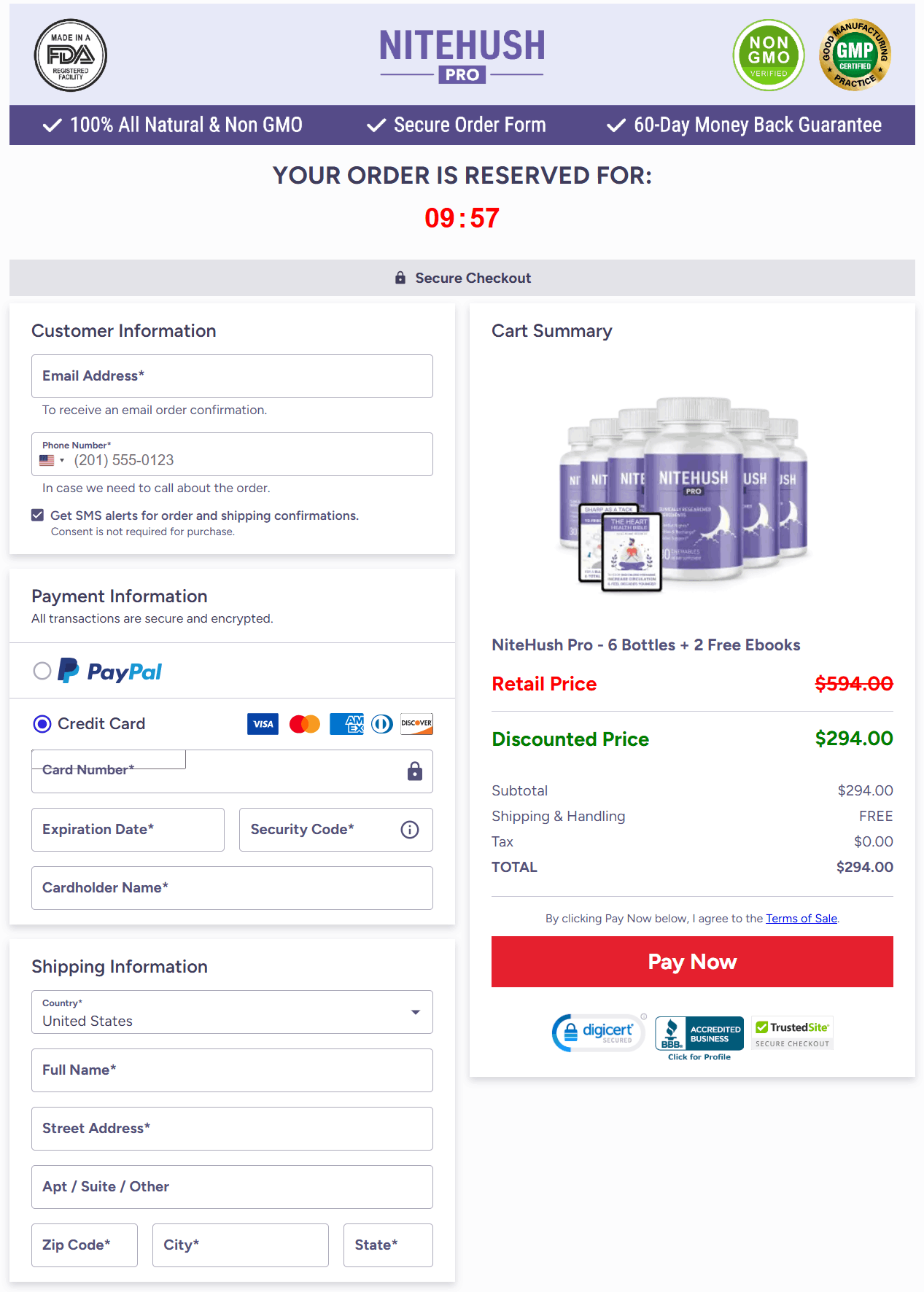Image resolution: width=924 pixels, height=1292 pixels.
Task: Click the DigiCert Secured seal
Action: click(597, 1032)
